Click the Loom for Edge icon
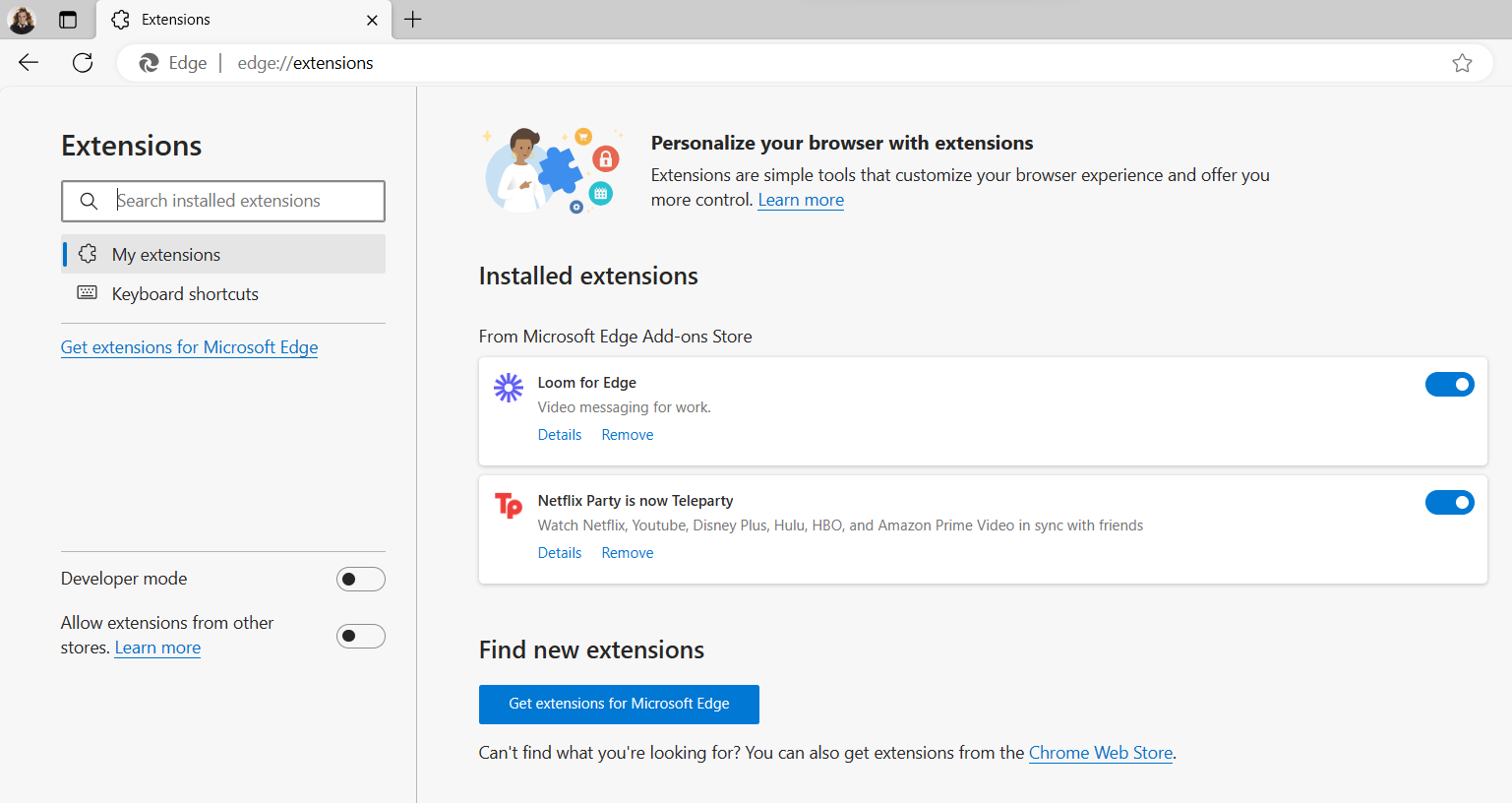This screenshot has width=1512, height=803. 509,388
